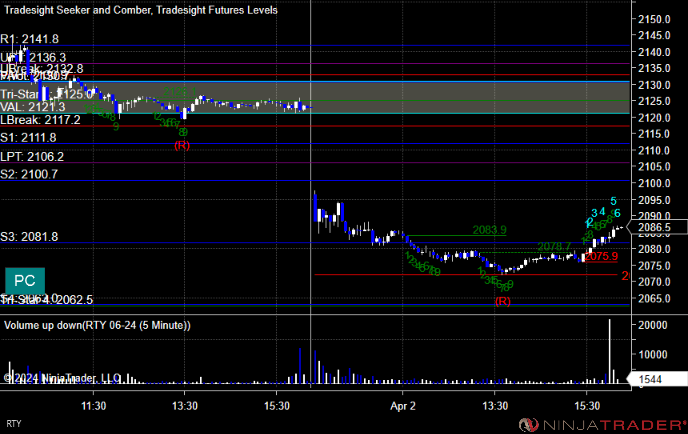Click the Apr 2 date on time axis
The height and width of the screenshot is (434, 688).
point(403,406)
